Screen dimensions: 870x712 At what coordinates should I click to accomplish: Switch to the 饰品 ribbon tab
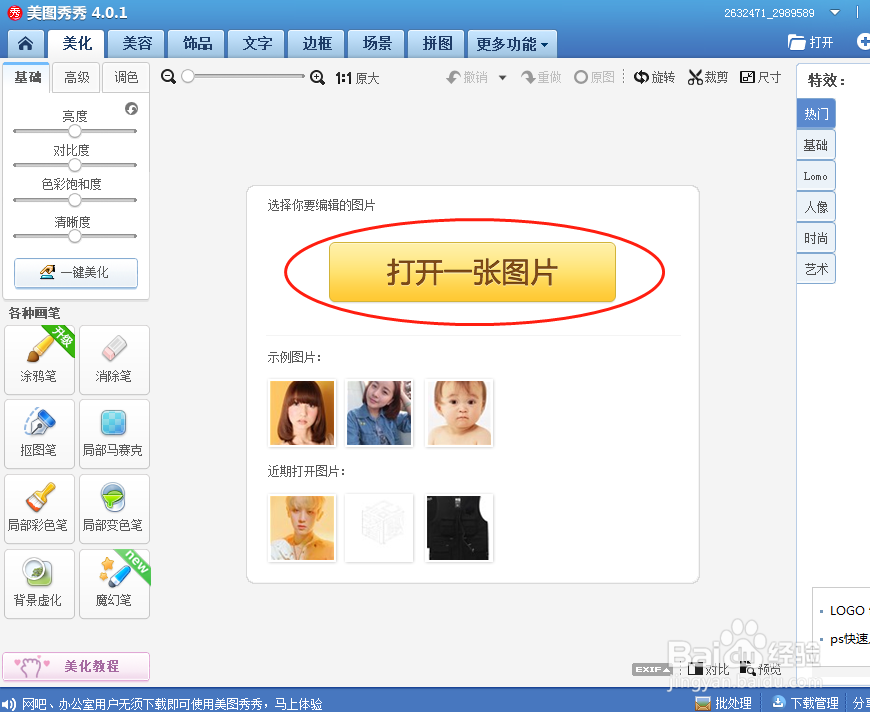point(196,43)
